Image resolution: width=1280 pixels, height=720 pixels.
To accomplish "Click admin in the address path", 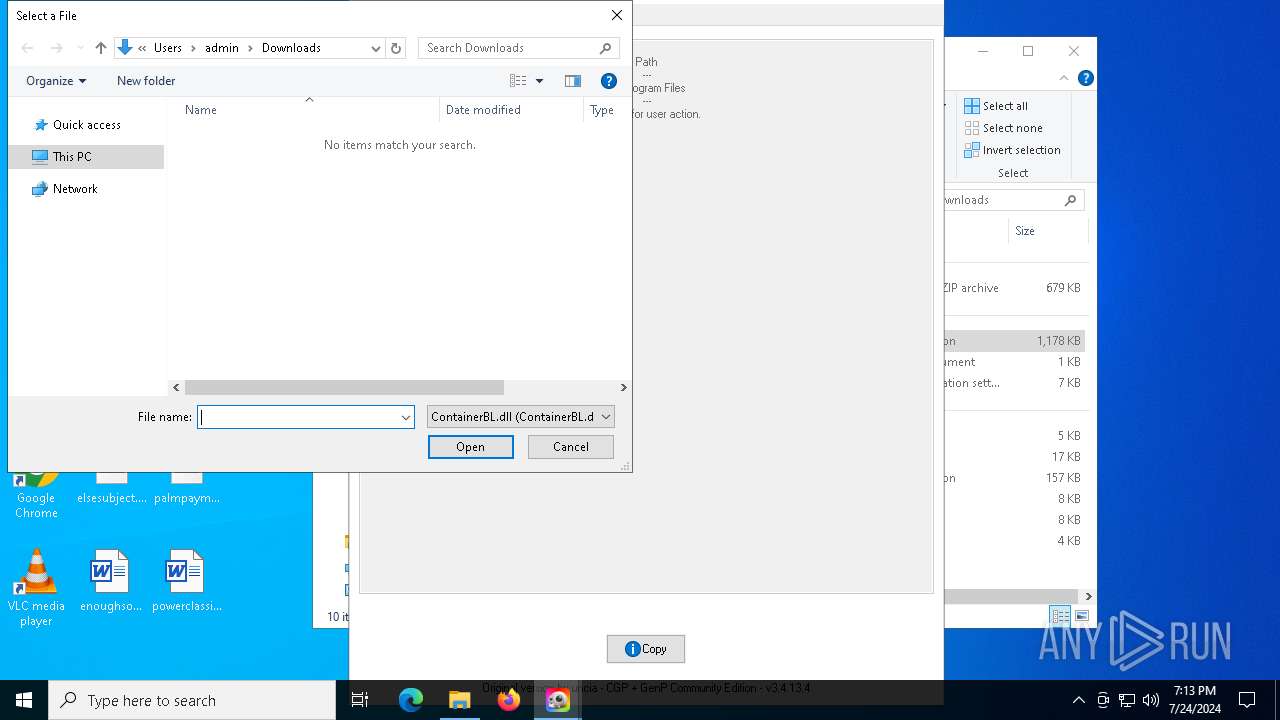I will 222,48.
